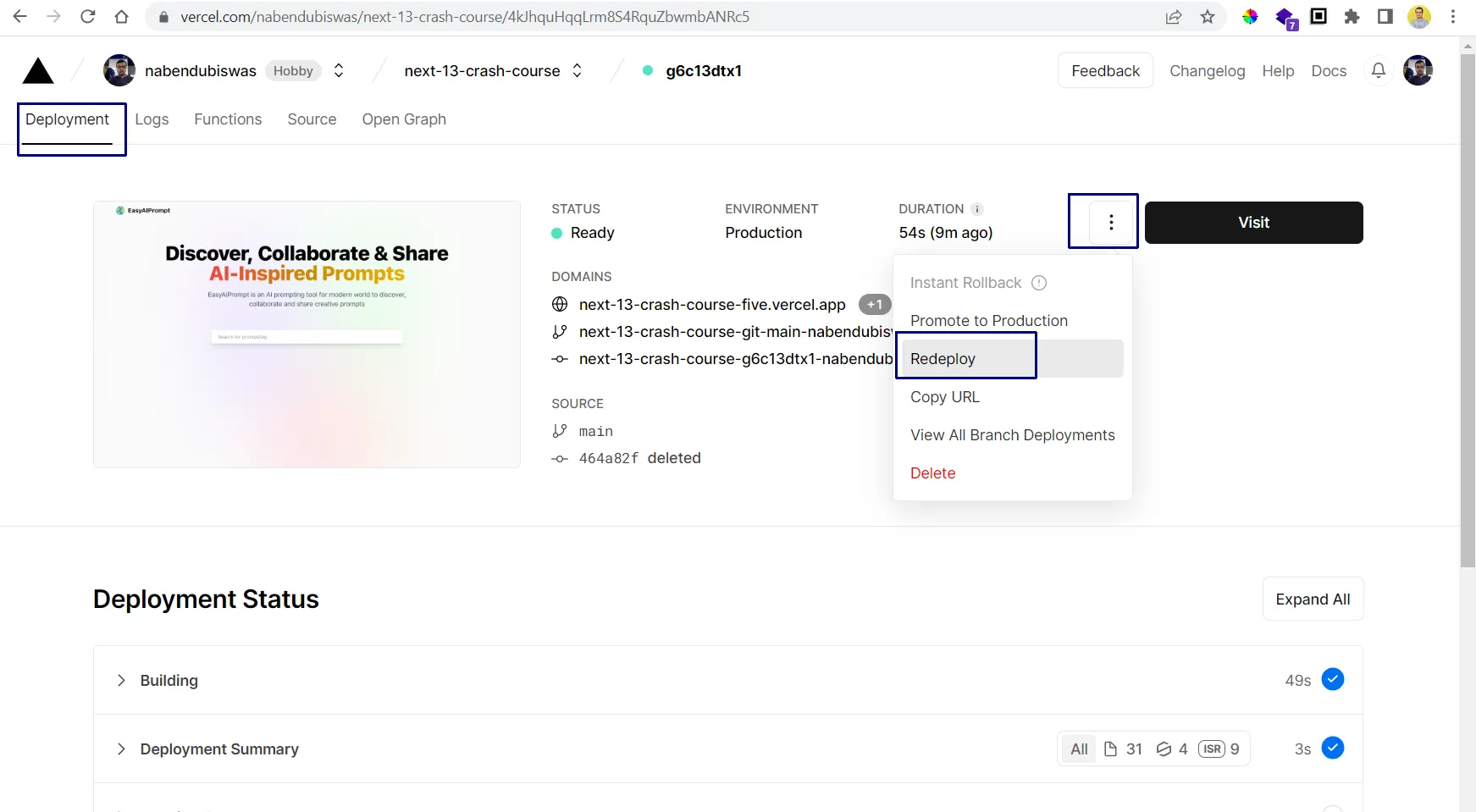Viewport: 1476px width, 812px height.
Task: Click the Hobby plan badge
Action: [x=293, y=71]
